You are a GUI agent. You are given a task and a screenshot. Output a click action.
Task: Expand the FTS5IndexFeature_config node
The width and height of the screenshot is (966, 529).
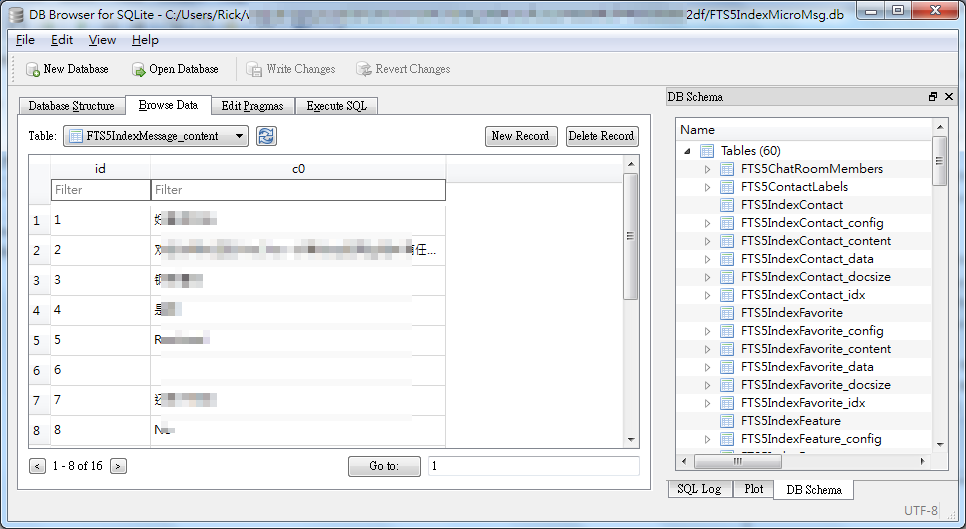(x=707, y=439)
